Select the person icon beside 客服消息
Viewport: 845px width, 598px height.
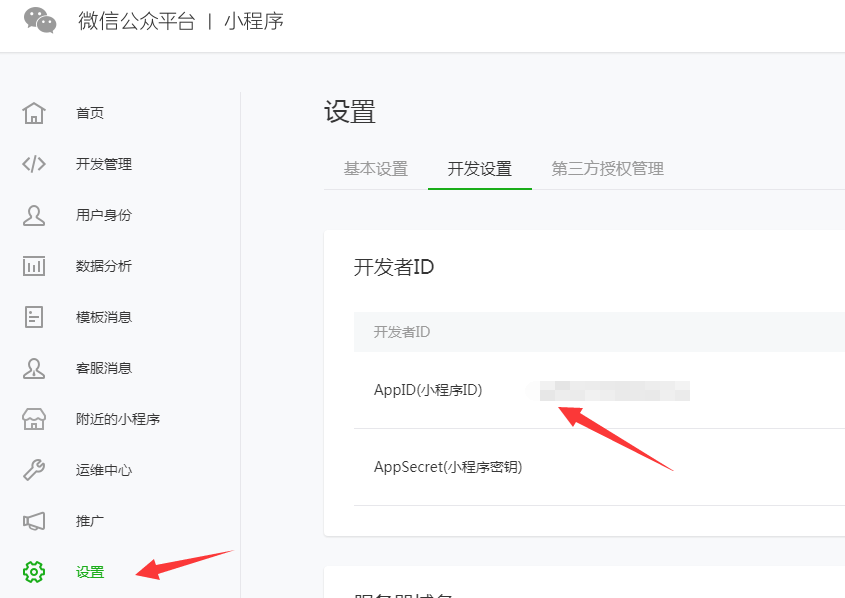[x=34, y=368]
